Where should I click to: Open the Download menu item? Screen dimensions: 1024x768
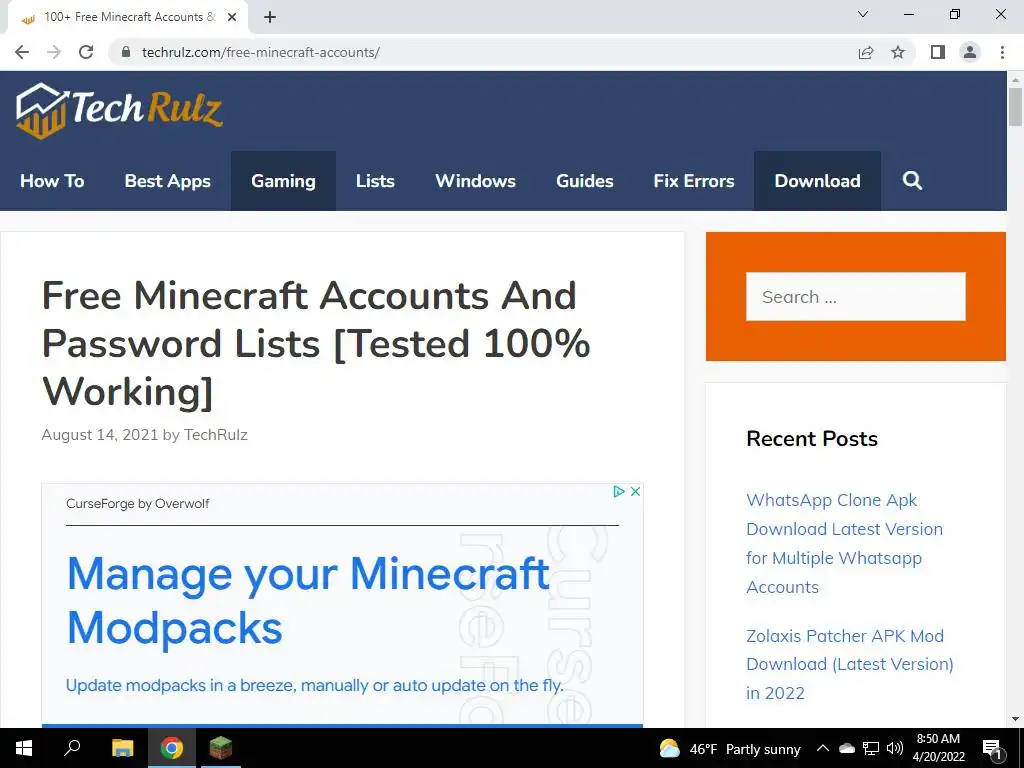point(818,181)
